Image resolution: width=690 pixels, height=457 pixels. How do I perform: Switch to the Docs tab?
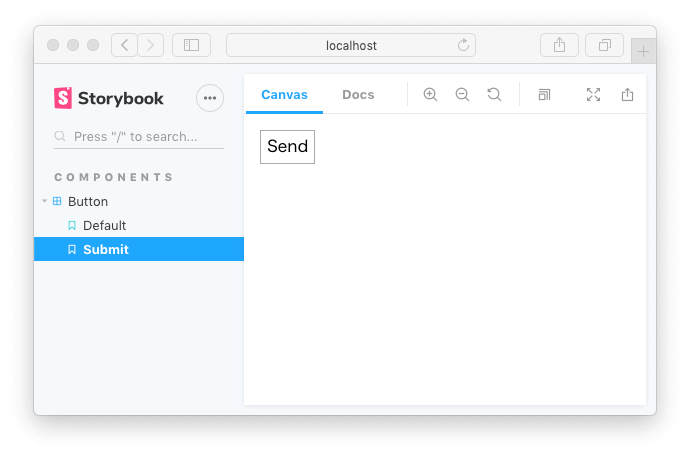coord(358,95)
